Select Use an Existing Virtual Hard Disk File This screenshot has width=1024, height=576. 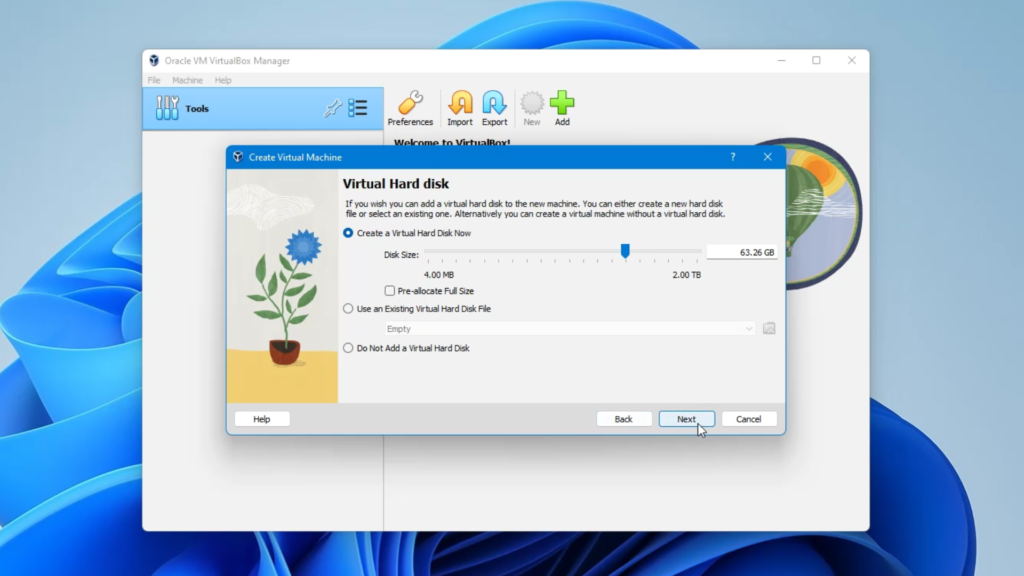[x=417, y=309]
